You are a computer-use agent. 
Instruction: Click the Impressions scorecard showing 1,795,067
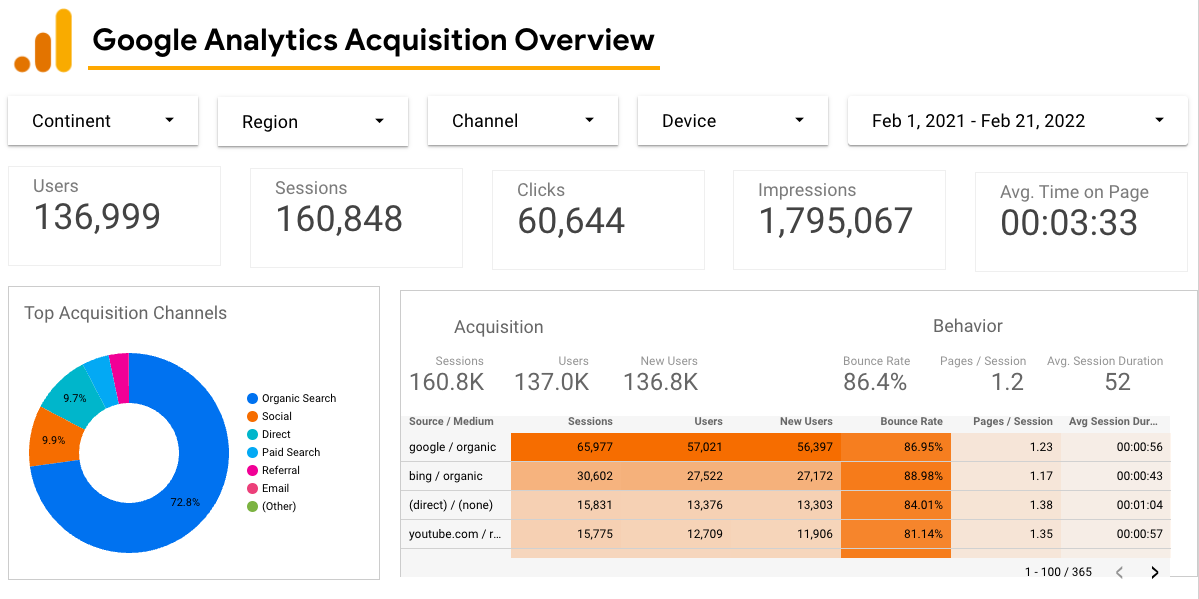point(840,220)
